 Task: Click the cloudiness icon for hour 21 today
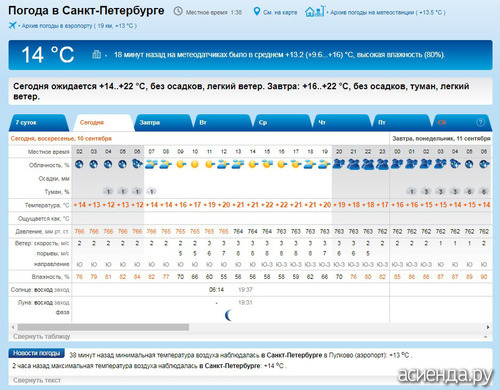(353, 164)
